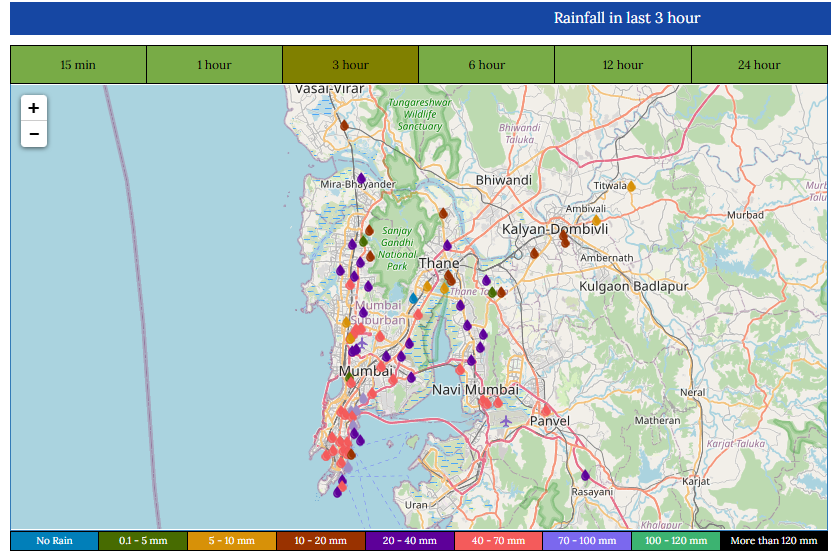The width and height of the screenshot is (831, 553).
Task: Select the 3 hour rainfall tab
Action: pyautogui.click(x=350, y=65)
